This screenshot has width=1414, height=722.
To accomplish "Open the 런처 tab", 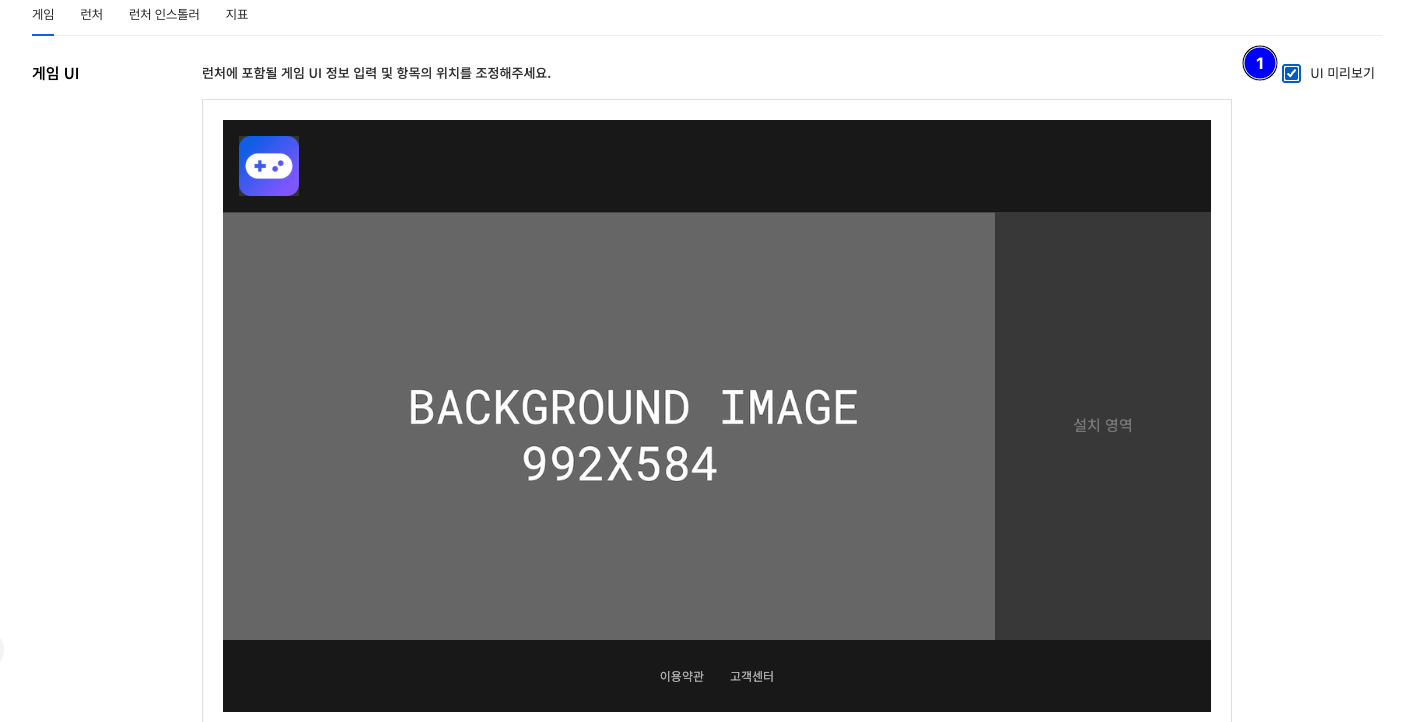I will tap(91, 15).
